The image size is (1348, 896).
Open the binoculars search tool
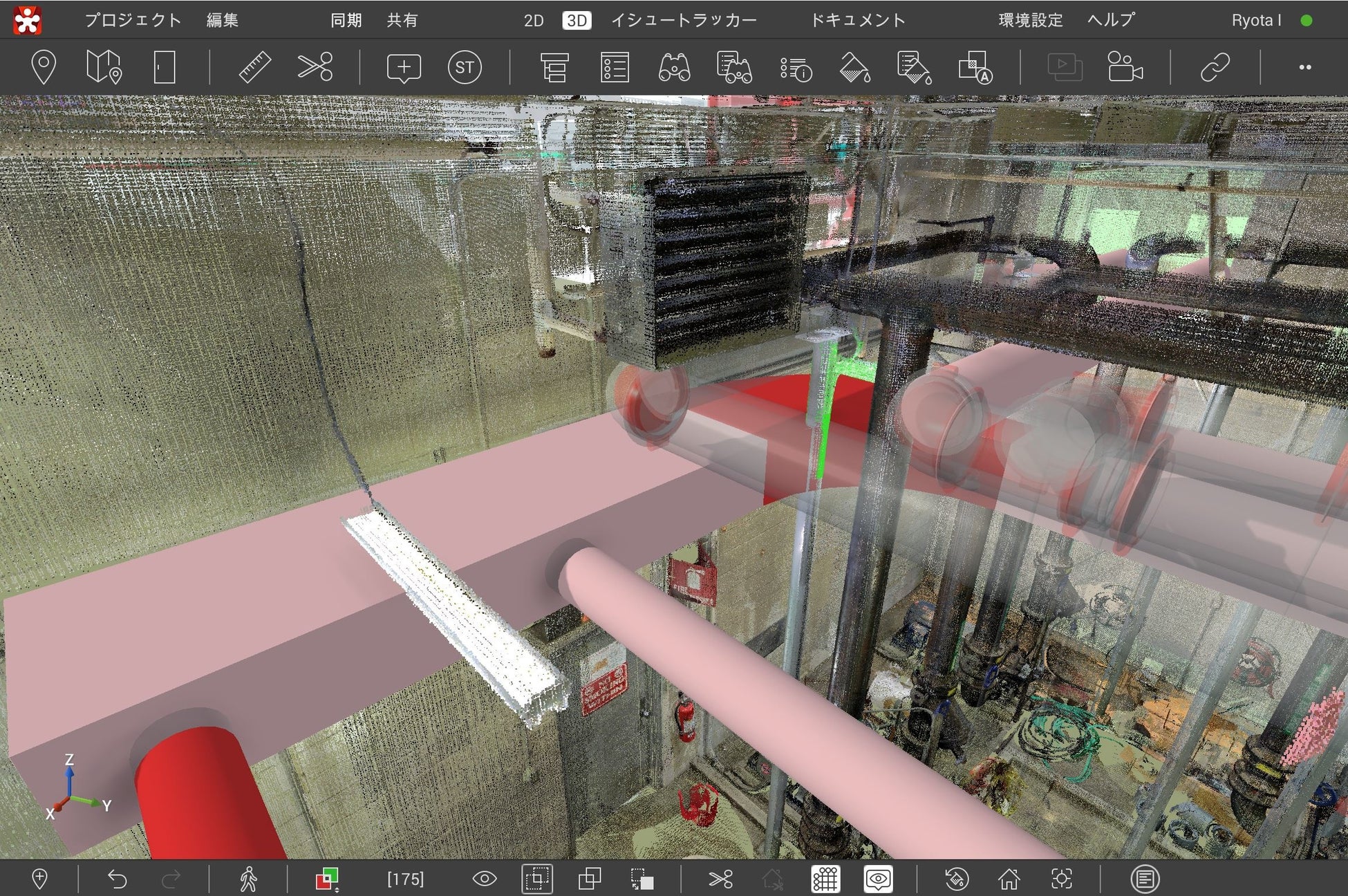(674, 68)
